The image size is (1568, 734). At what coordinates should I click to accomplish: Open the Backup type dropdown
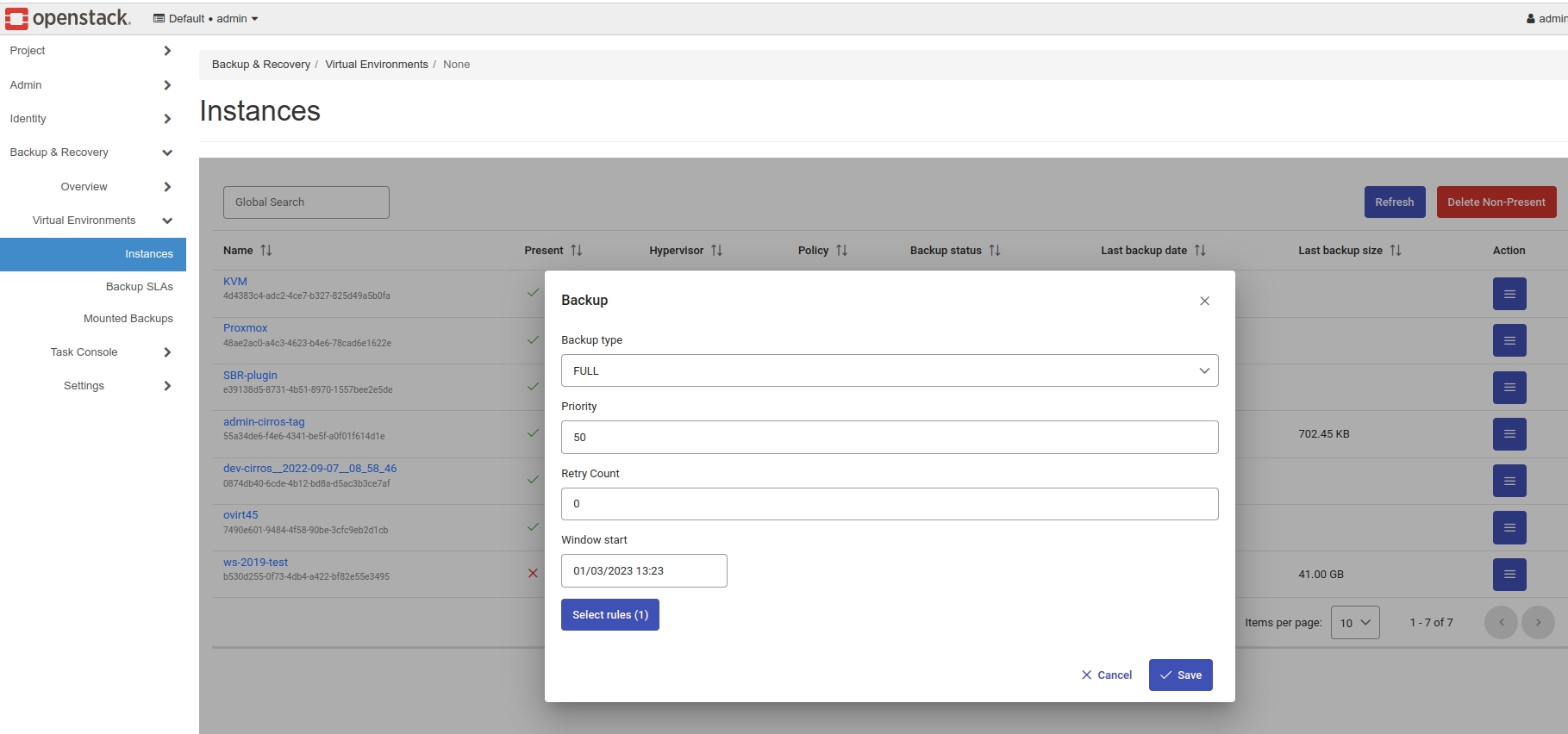click(x=889, y=370)
